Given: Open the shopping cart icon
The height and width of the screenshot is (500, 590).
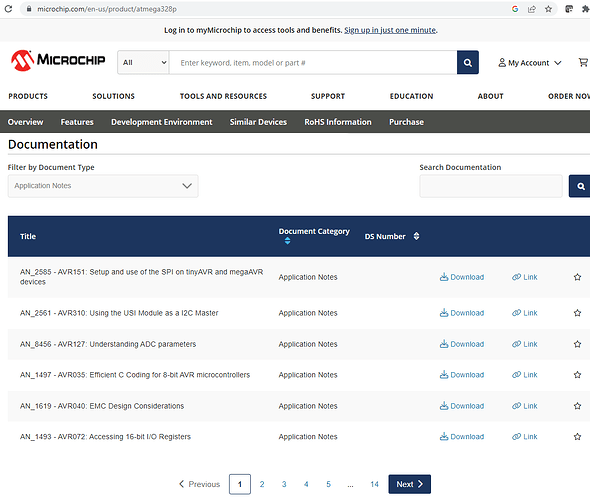Looking at the screenshot, I should pos(583,62).
